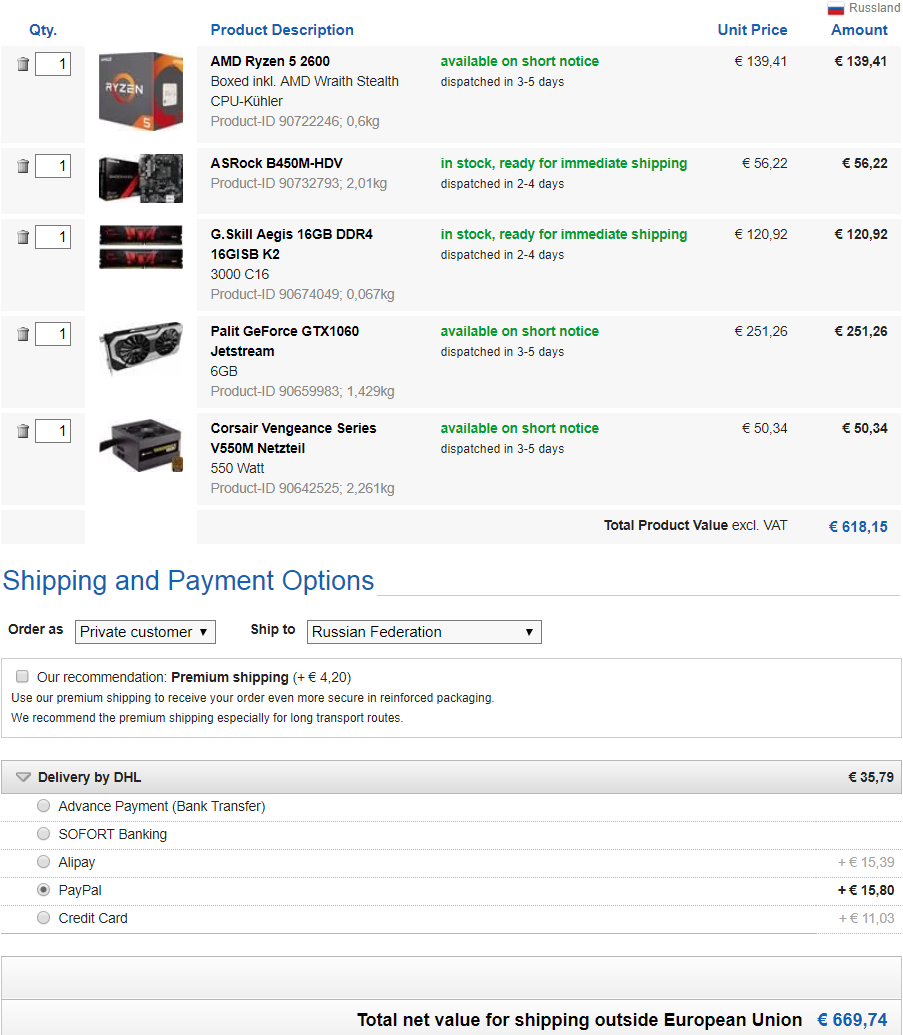Screen dimensions: 903x1035
Task: View the Palit GTX1060 graphics card thumbnail
Action: tap(141, 348)
